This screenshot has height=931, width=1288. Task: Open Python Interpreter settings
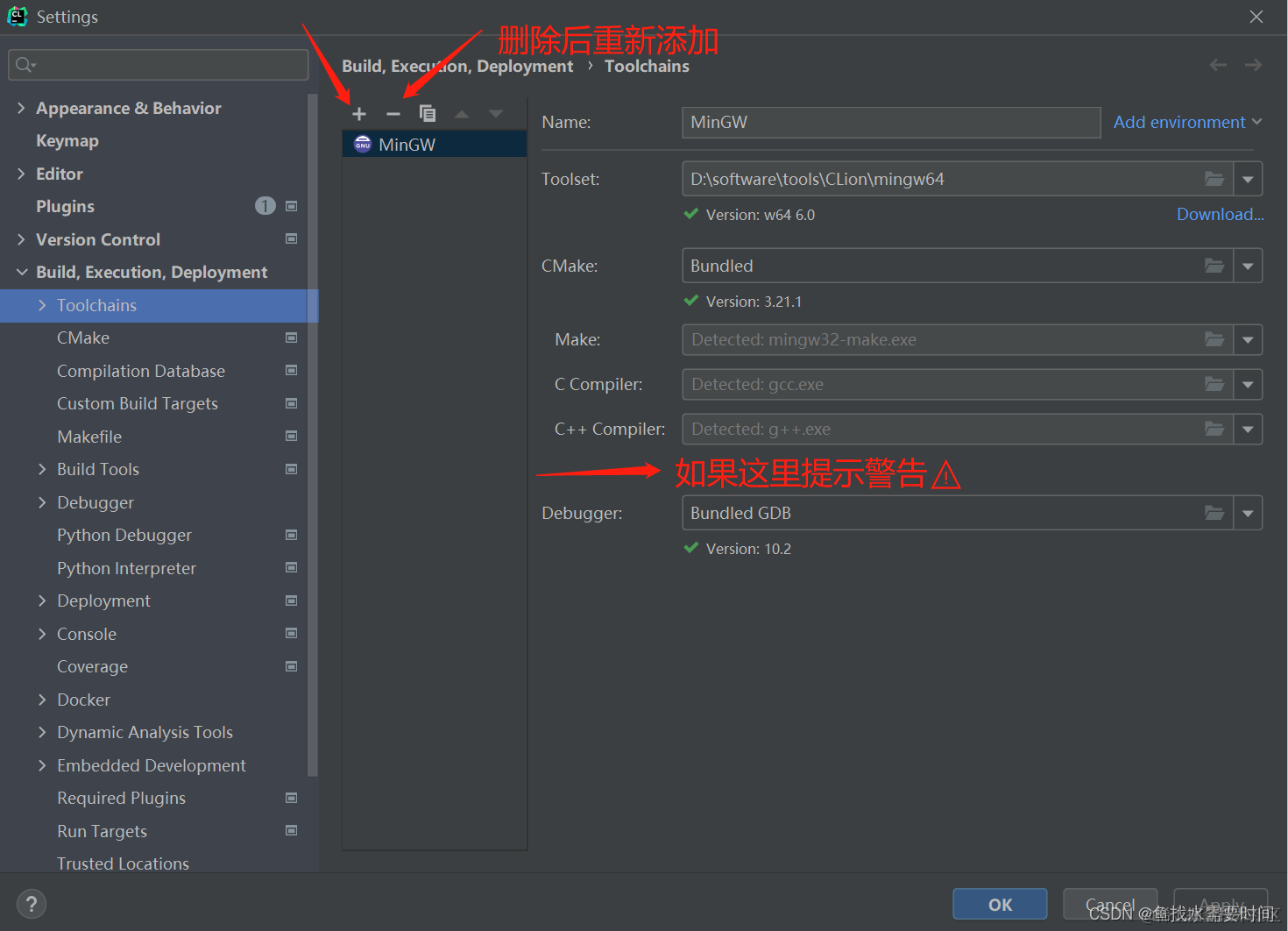tap(126, 568)
